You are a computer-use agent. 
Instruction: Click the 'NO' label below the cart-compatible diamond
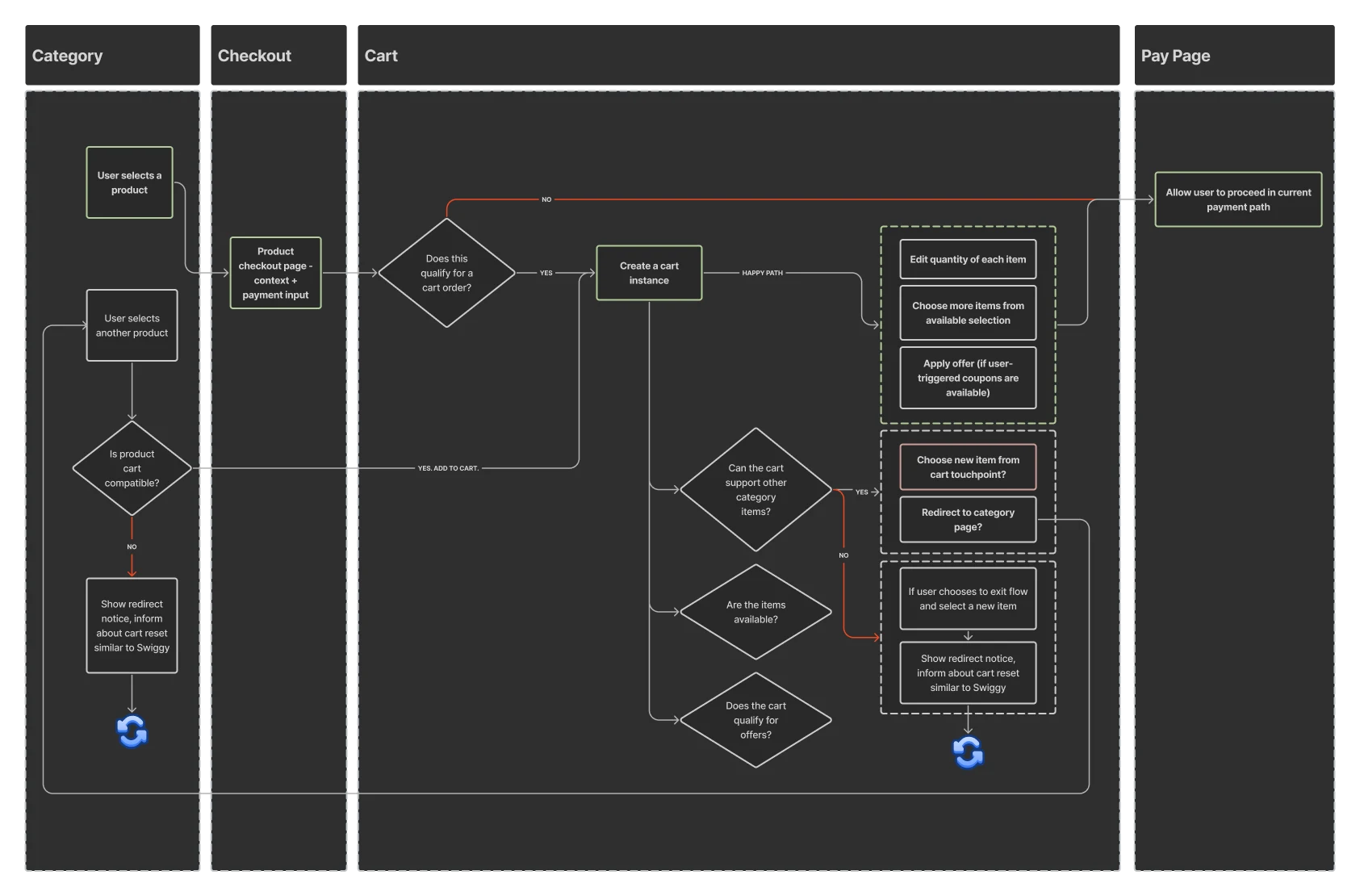(132, 546)
